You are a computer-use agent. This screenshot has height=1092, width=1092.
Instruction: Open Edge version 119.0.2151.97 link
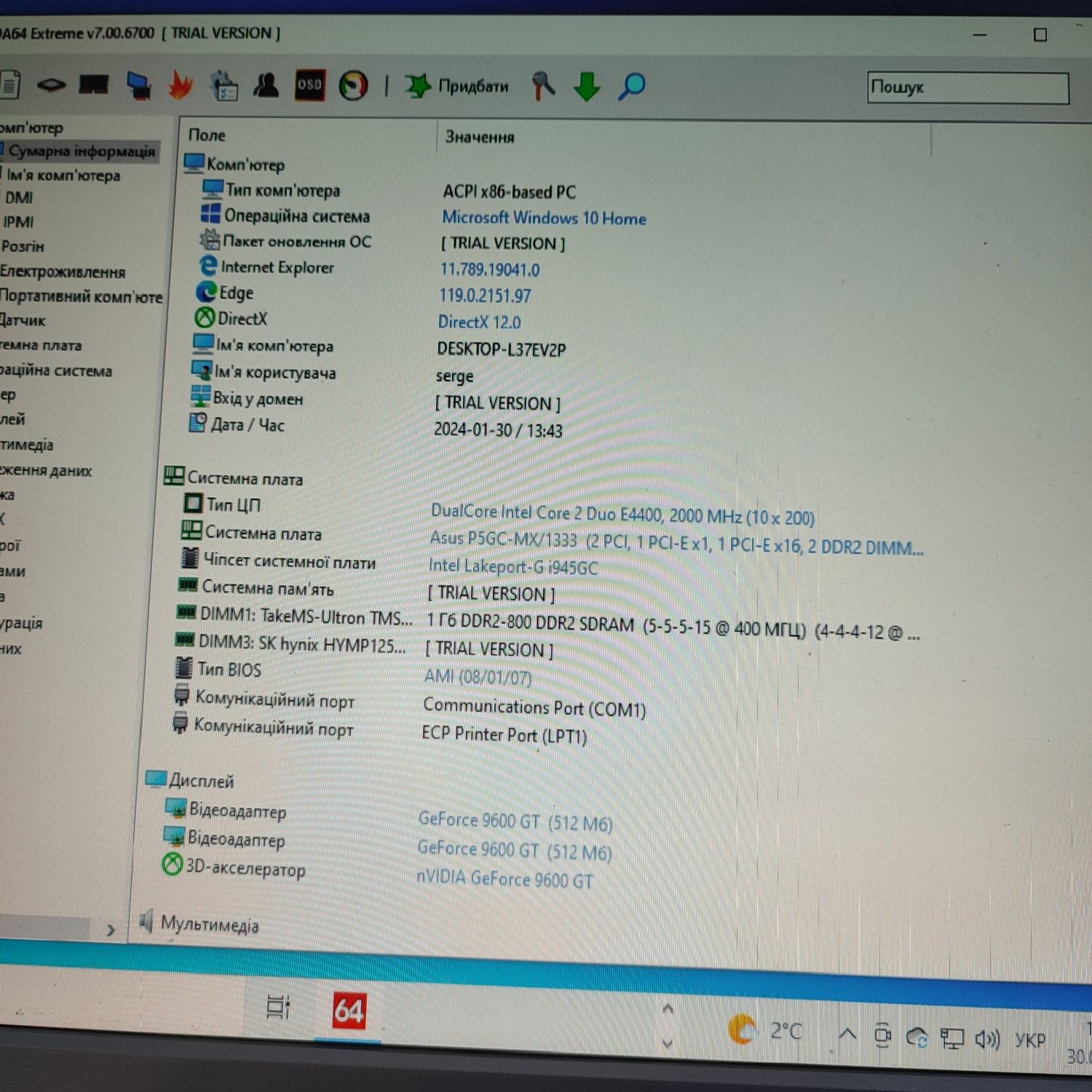click(485, 296)
